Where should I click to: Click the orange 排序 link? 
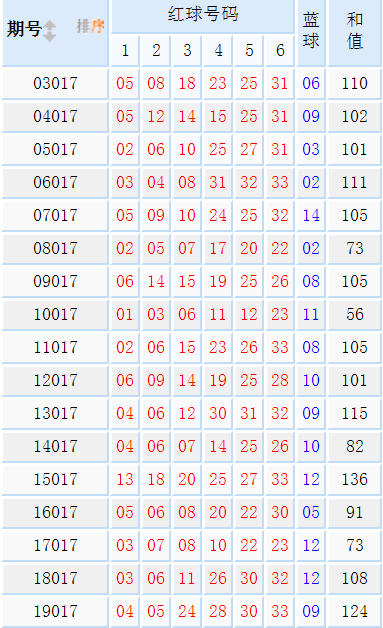coord(90,26)
